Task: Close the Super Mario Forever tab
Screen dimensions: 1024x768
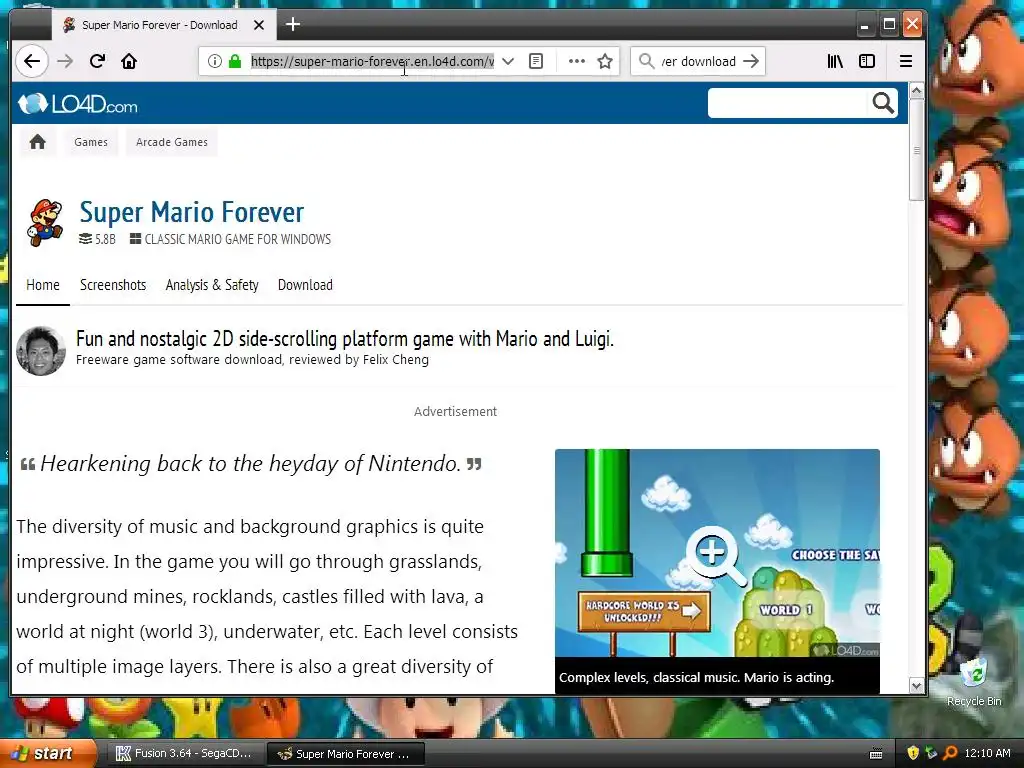Action: click(x=259, y=25)
